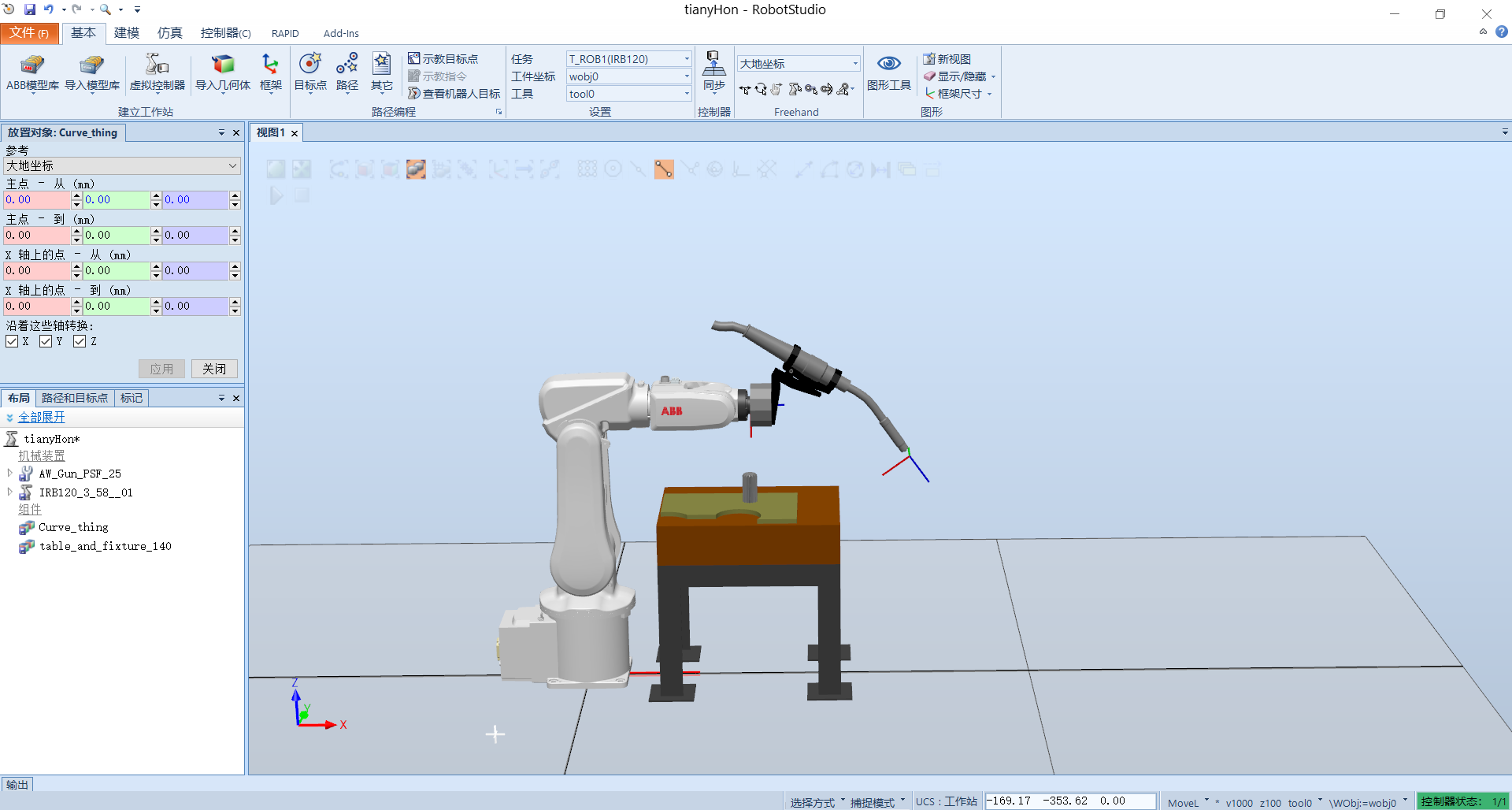Select Freehand rotate tool
This screenshot has width=1512, height=810.
click(x=761, y=90)
